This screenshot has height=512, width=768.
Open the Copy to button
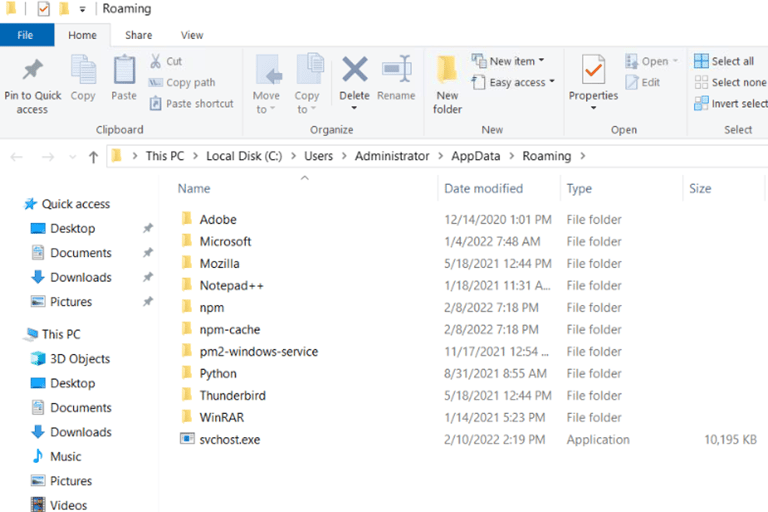point(307,84)
